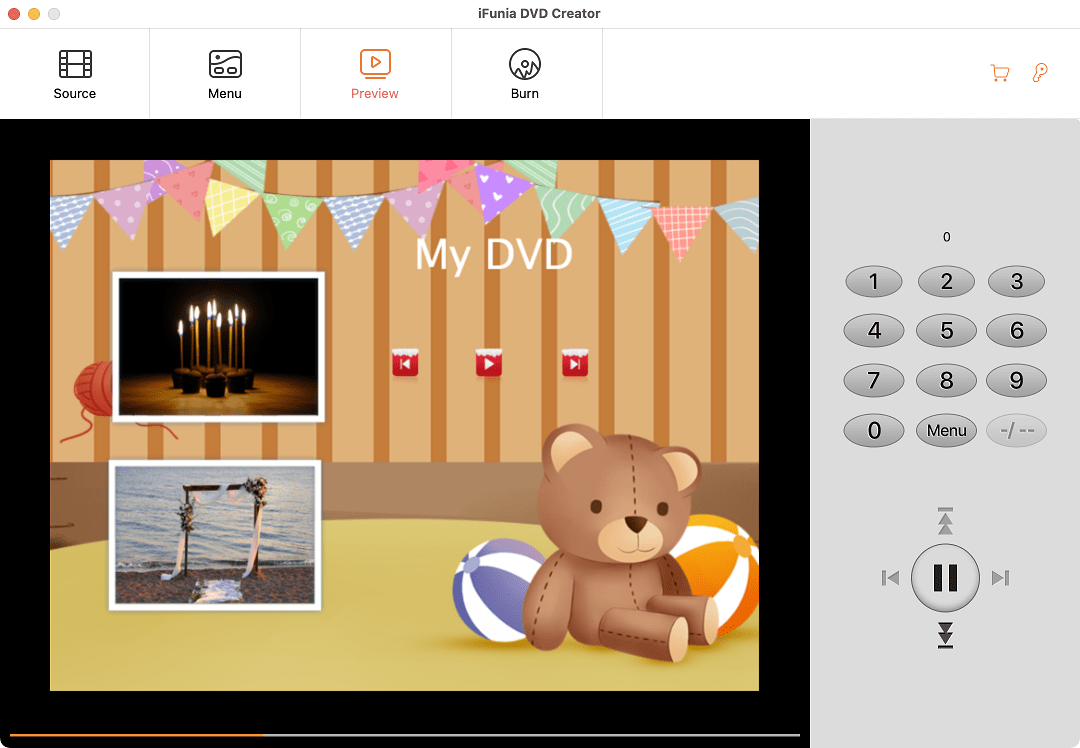
Task: Select the birthday candles video thumbnail
Action: [x=218, y=347]
